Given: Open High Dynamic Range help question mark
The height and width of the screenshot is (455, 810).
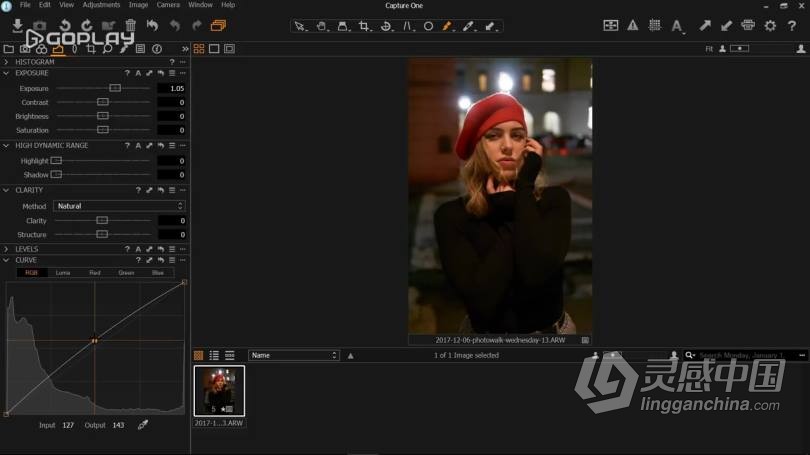Looking at the screenshot, I should coord(127,146).
